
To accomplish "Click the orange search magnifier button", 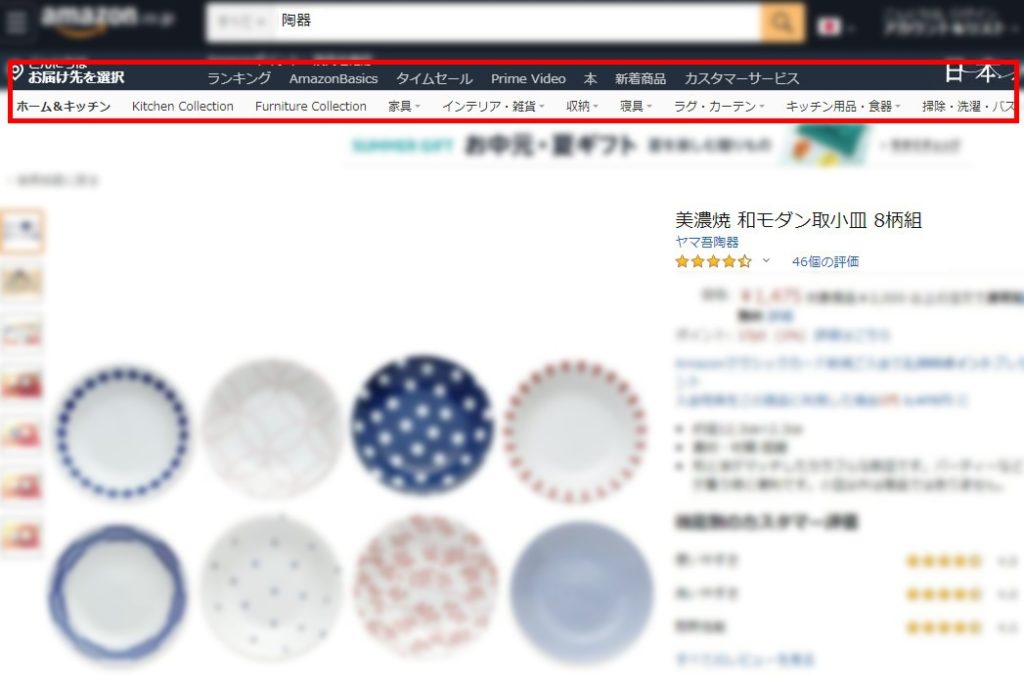I will tap(782, 23).
